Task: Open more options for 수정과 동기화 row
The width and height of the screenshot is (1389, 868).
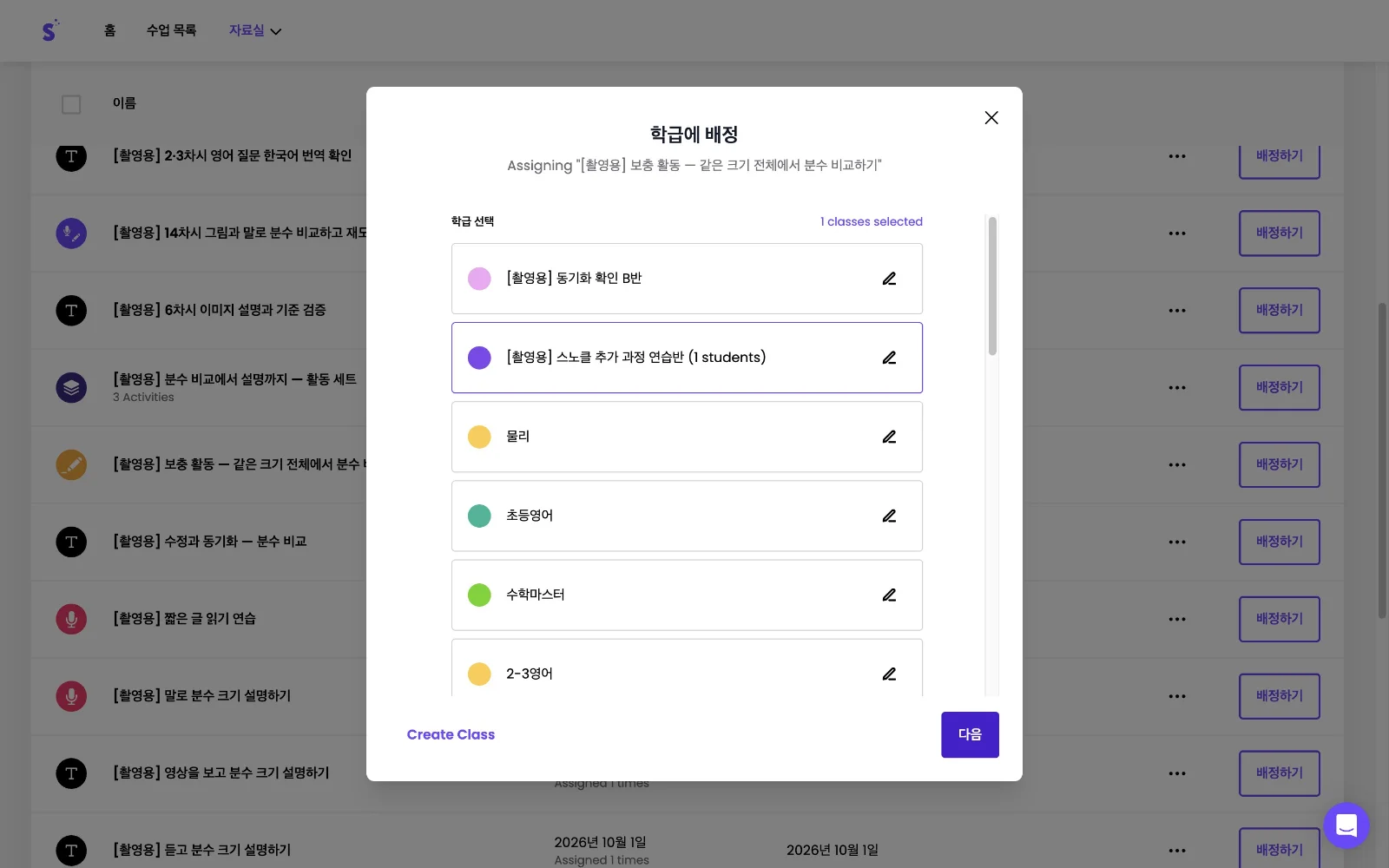Action: (x=1177, y=542)
